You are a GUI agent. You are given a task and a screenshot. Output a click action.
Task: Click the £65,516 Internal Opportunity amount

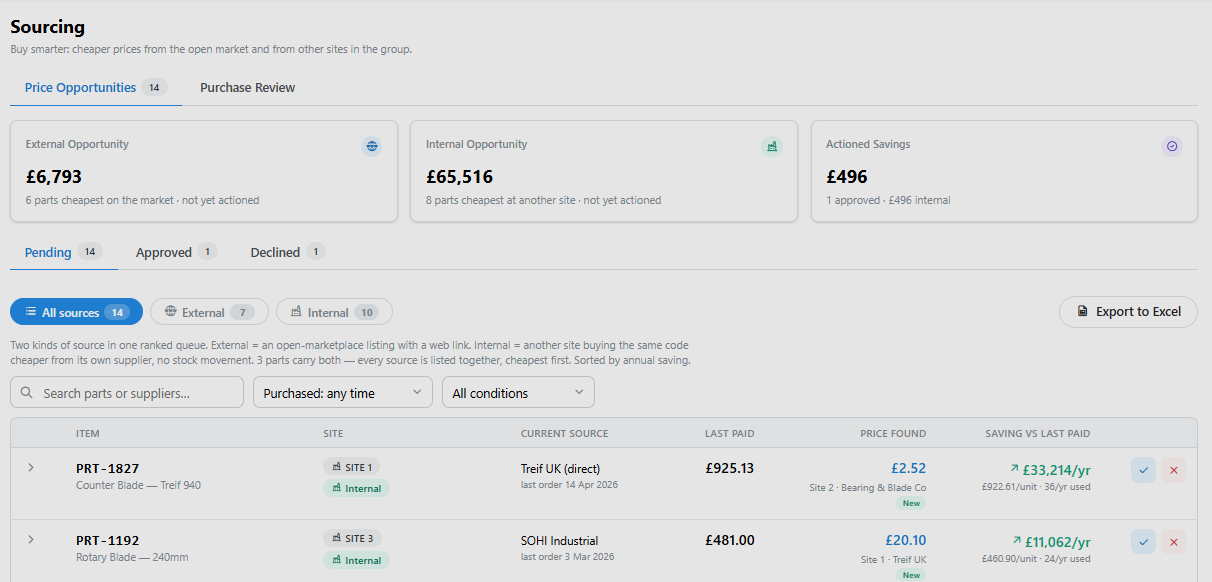point(459,177)
